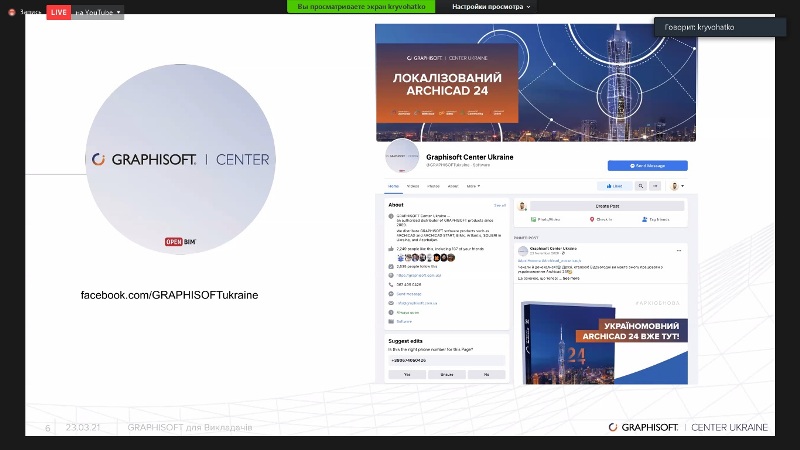Click the Create Post field
Image resolution: width=800 pixels, height=450 pixels.
click(607, 206)
